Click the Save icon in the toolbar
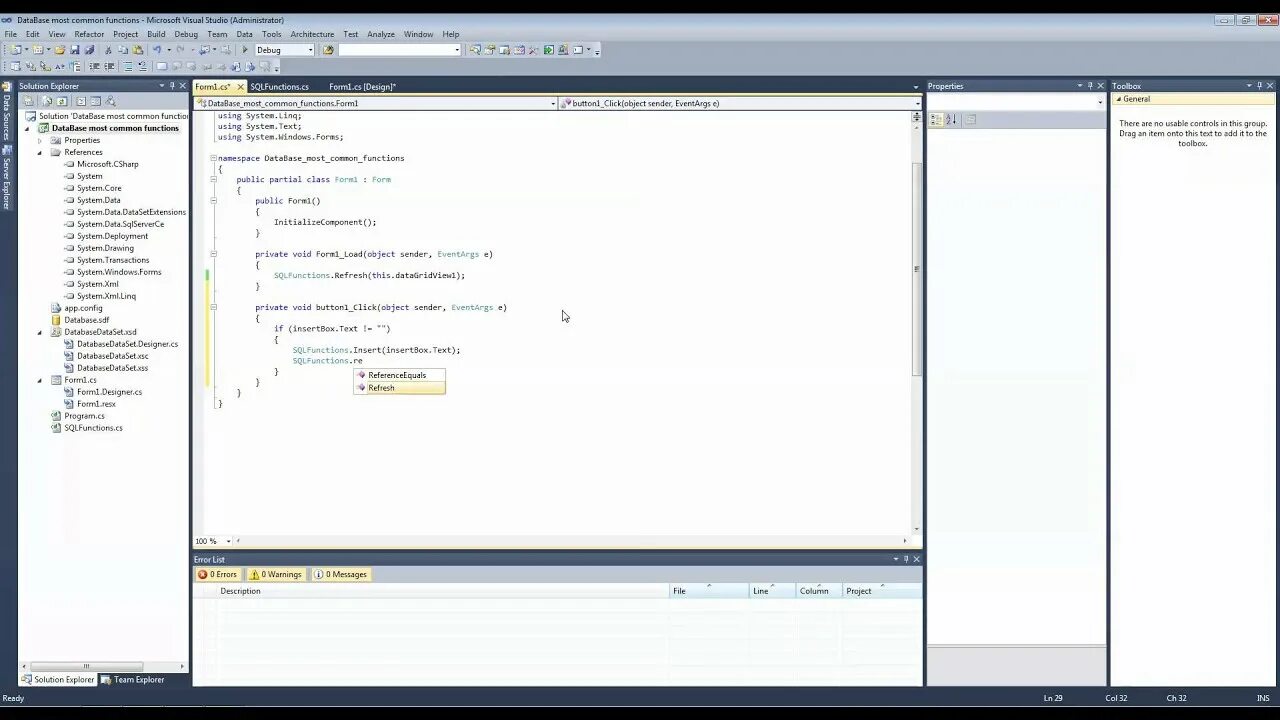Image resolution: width=1280 pixels, height=720 pixels. pos(75,50)
